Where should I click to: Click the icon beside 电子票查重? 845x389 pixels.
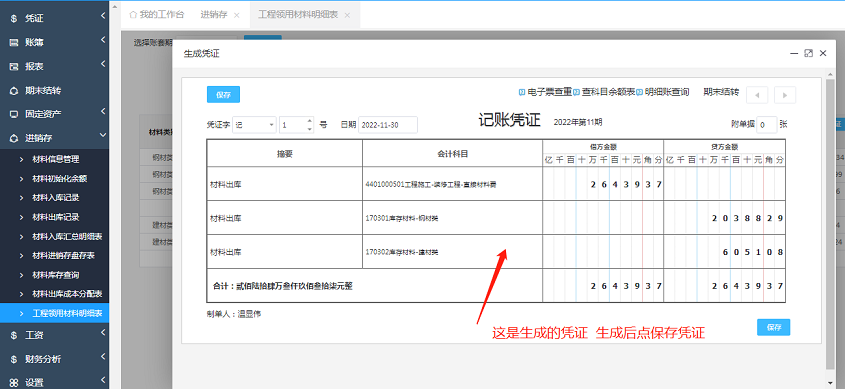click(522, 92)
